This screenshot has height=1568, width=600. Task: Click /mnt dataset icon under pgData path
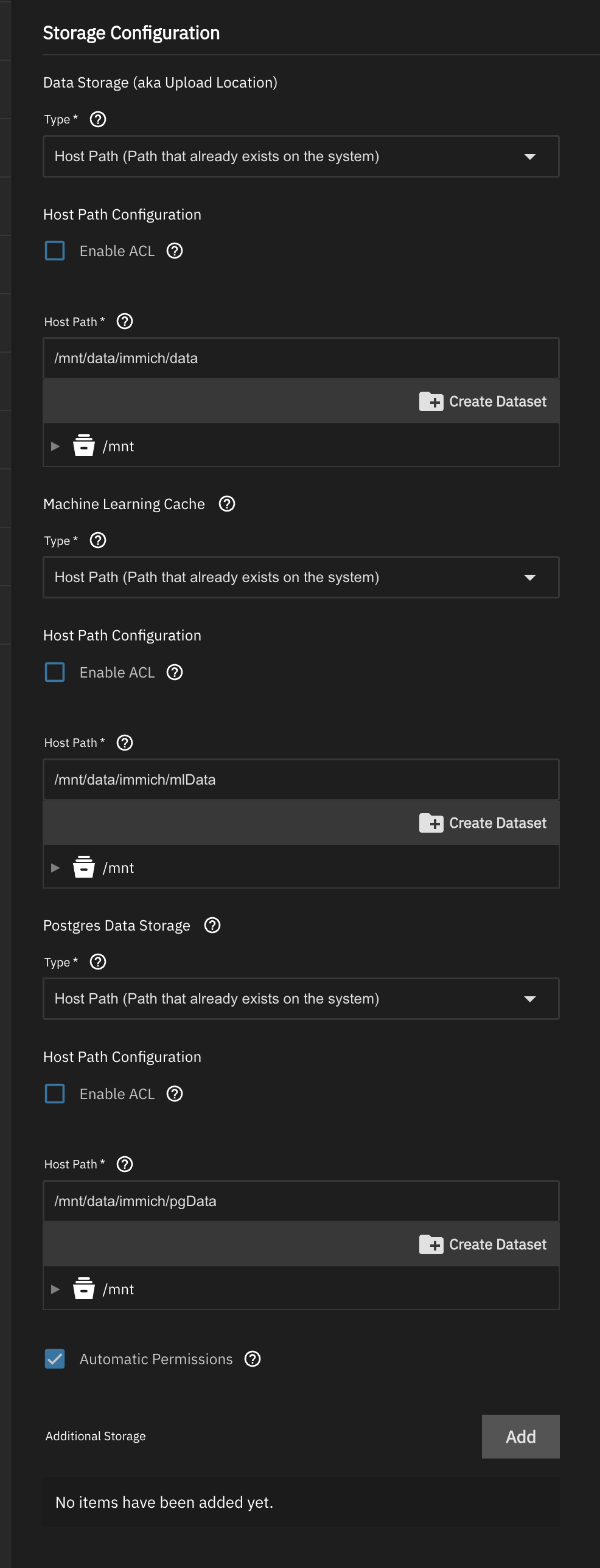point(83,1289)
